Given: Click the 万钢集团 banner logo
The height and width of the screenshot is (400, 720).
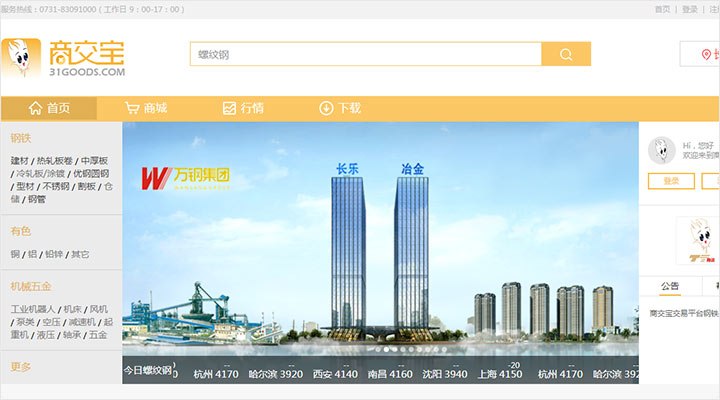Looking at the screenshot, I should point(186,178).
